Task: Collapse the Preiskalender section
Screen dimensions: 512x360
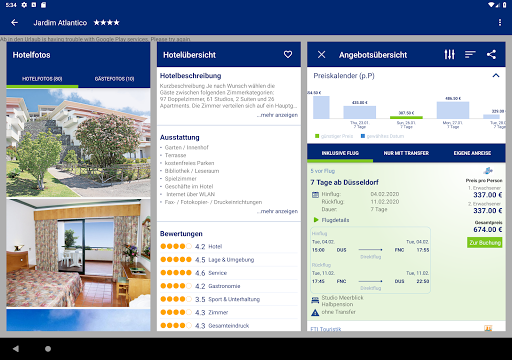Action: point(496,76)
